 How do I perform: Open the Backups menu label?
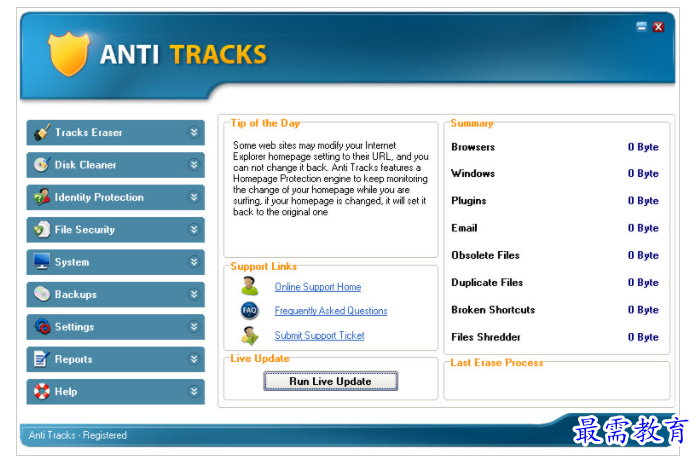pyautogui.click(x=76, y=294)
